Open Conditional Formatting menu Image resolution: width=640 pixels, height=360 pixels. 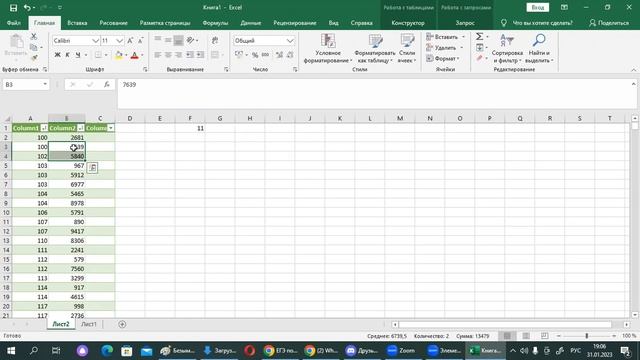pos(328,49)
